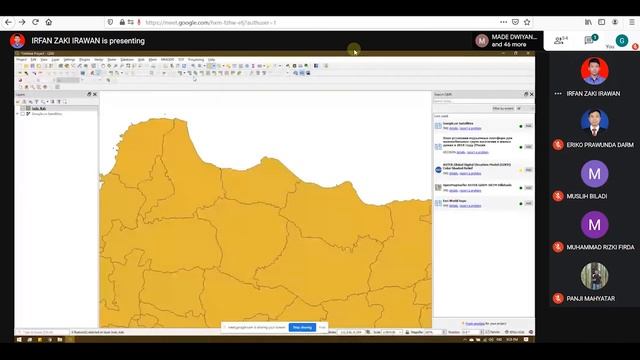
Task: Report a problem for Esri World Topo
Action: coord(470,206)
